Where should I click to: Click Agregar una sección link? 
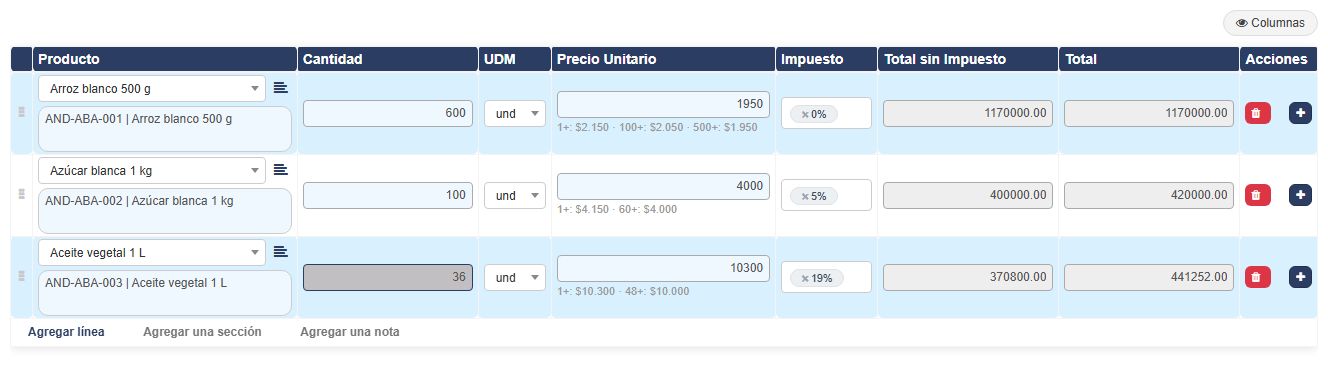202,332
